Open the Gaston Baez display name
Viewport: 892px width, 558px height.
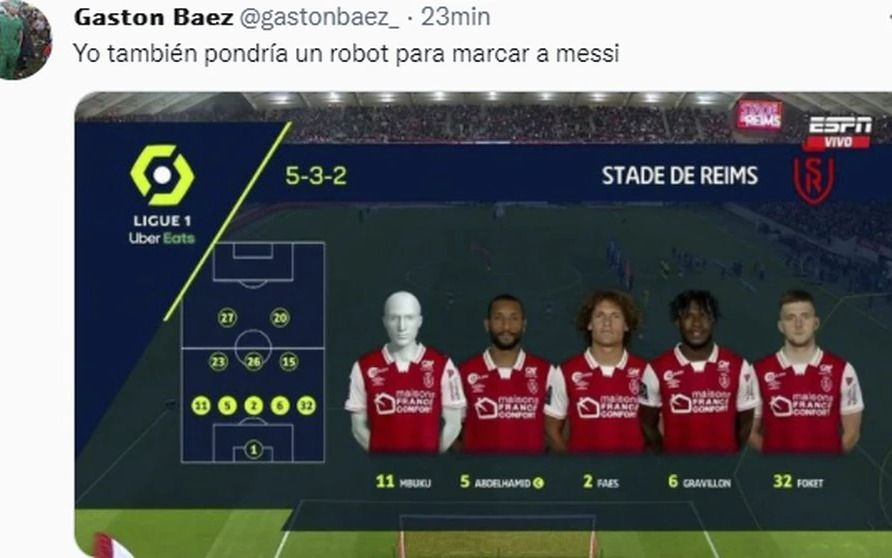pos(154,17)
